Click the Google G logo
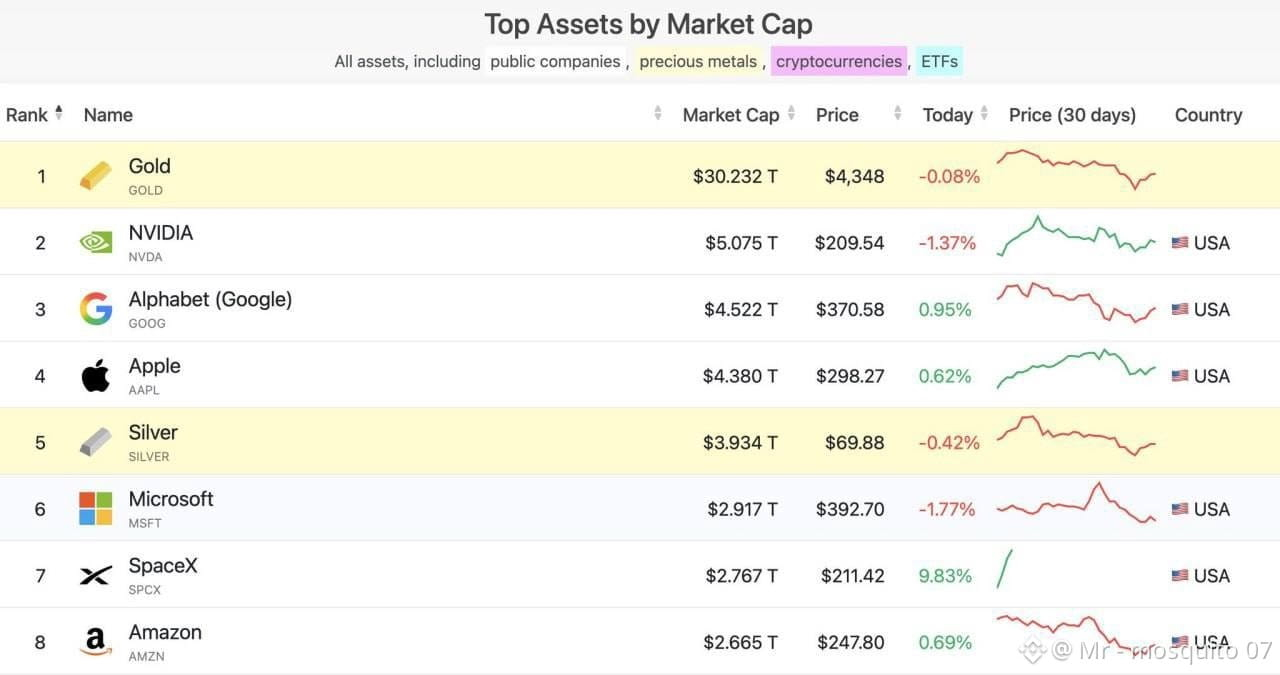This screenshot has height=675, width=1280. (96, 309)
